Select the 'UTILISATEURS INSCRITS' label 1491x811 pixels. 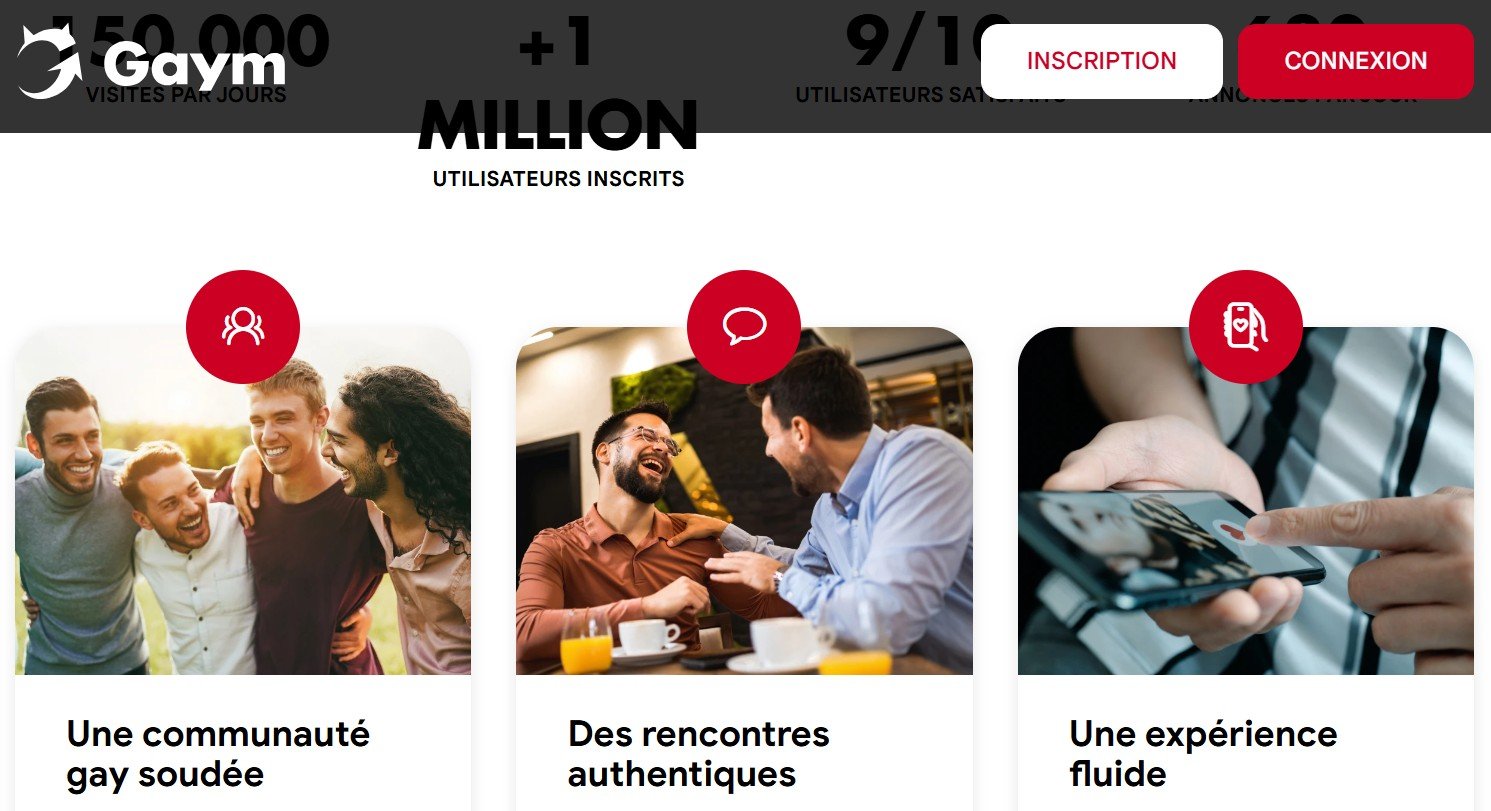[559, 180]
